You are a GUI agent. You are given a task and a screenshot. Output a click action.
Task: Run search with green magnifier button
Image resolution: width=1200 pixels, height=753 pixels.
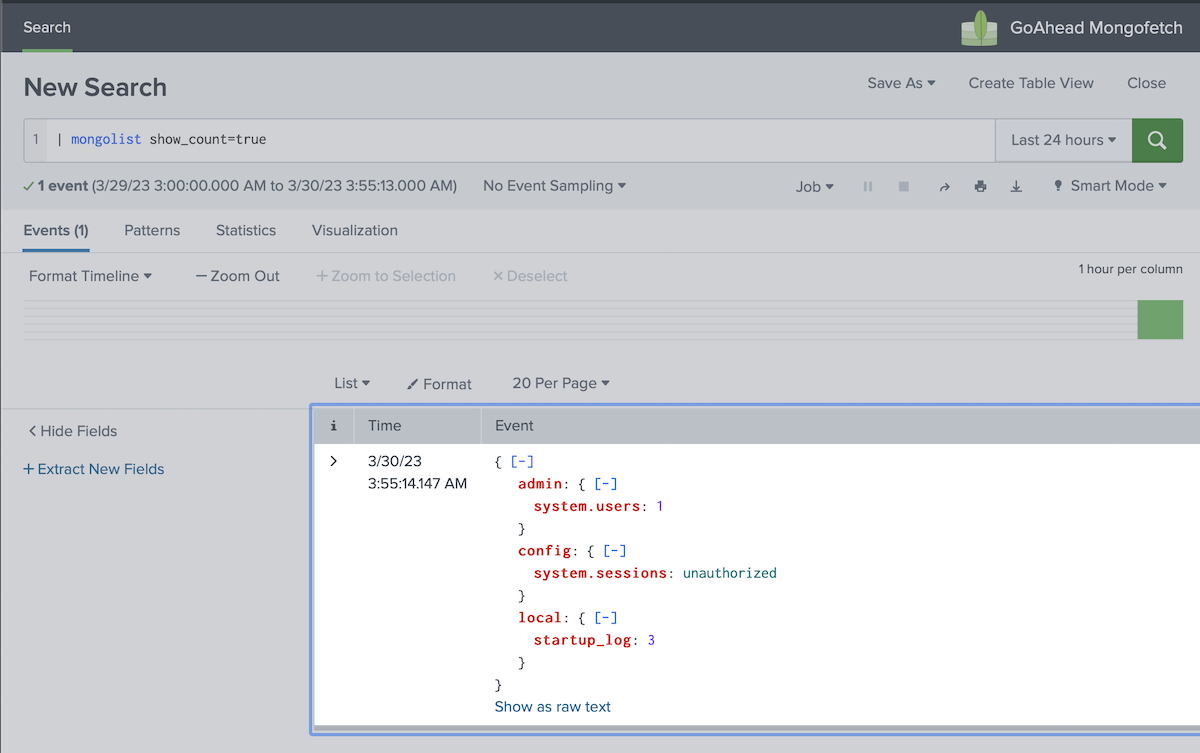(x=1157, y=140)
